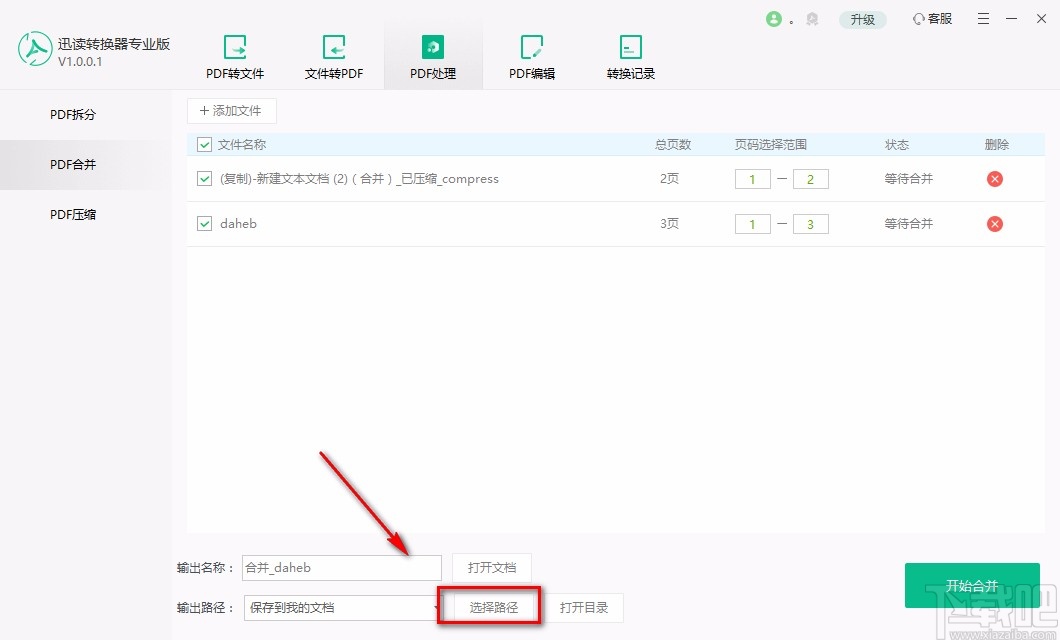Delete the daheb file with red X
Image resolution: width=1060 pixels, height=640 pixels.
(x=994, y=224)
